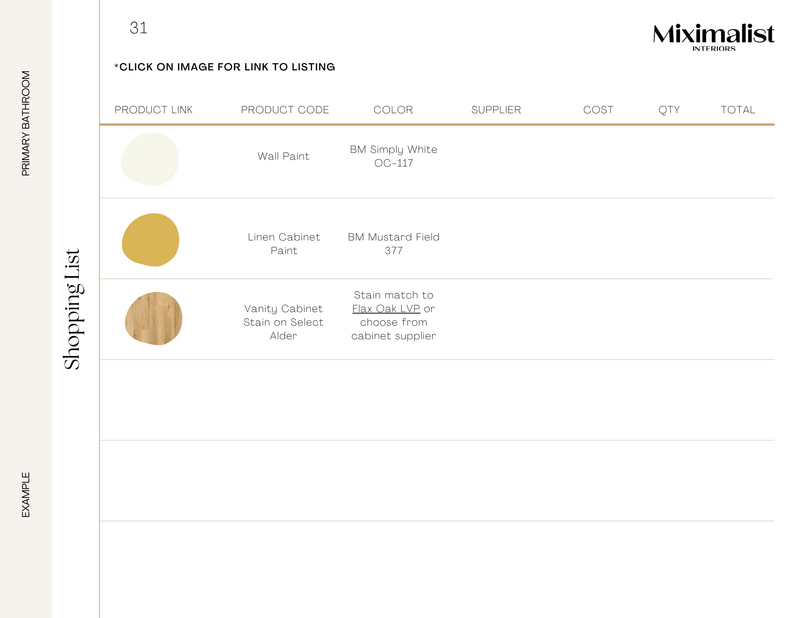The image size is (800, 618).
Task: Click the Shopping List sidebar title
Action: [73, 309]
